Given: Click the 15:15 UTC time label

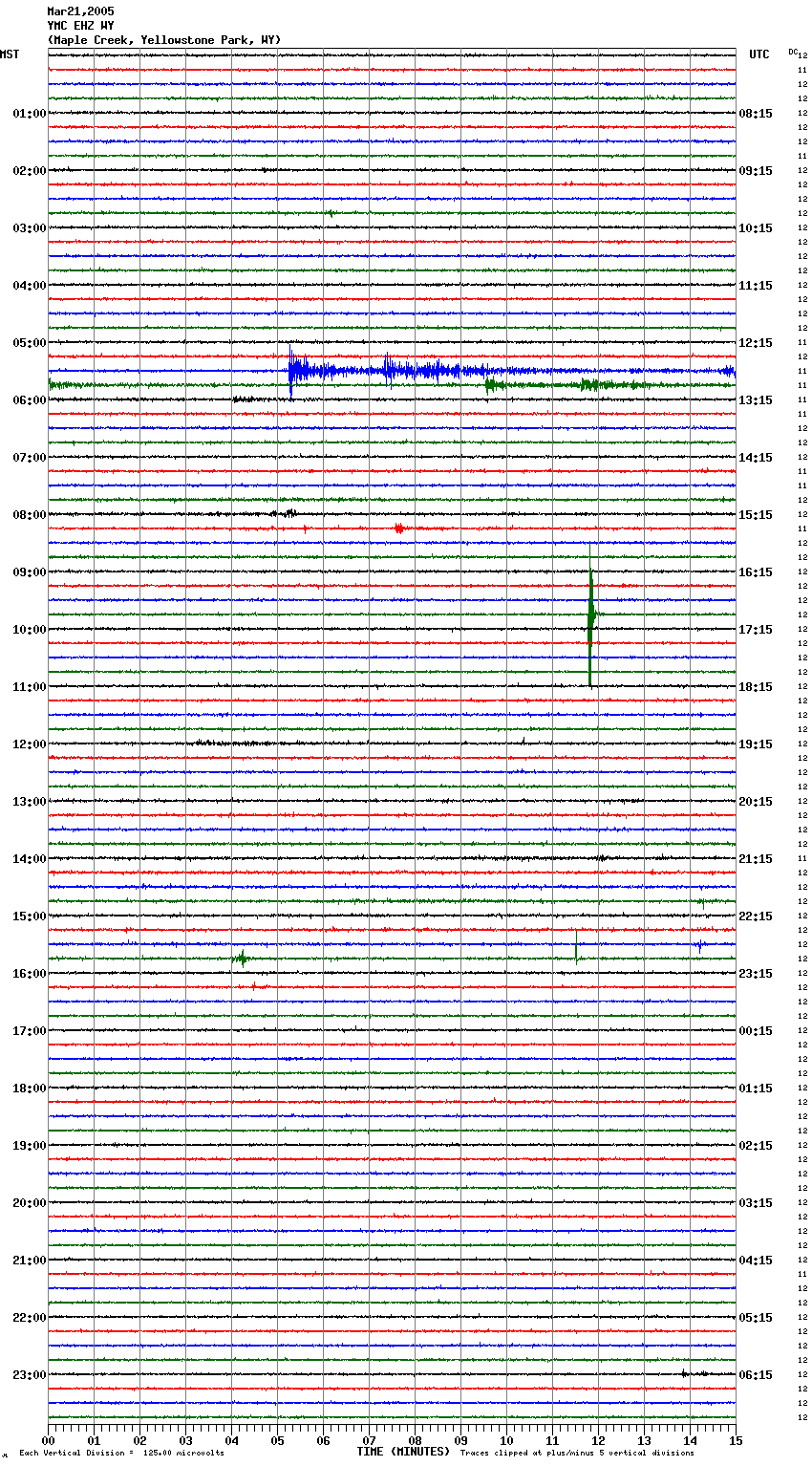Looking at the screenshot, I should coord(756,515).
